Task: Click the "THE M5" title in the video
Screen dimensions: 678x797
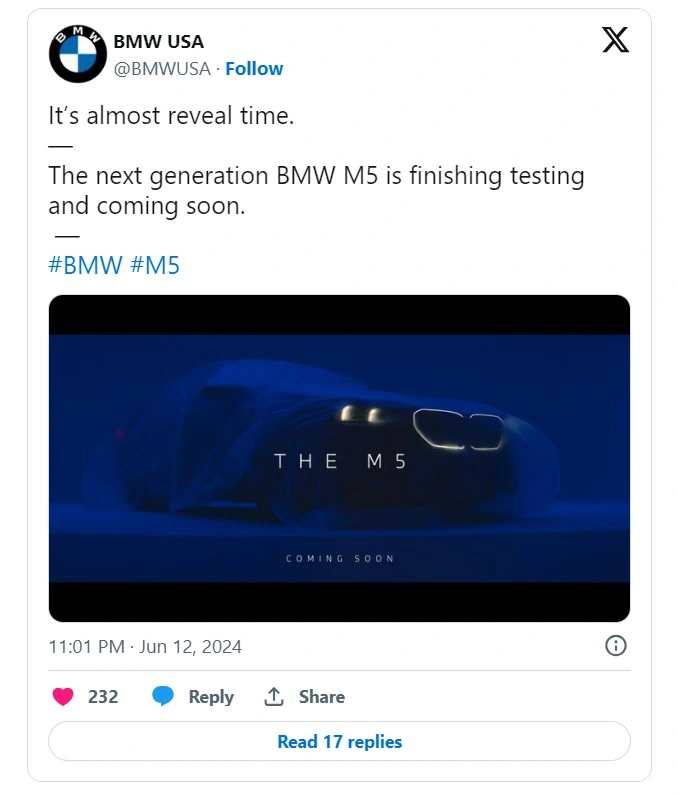Action: click(x=339, y=461)
